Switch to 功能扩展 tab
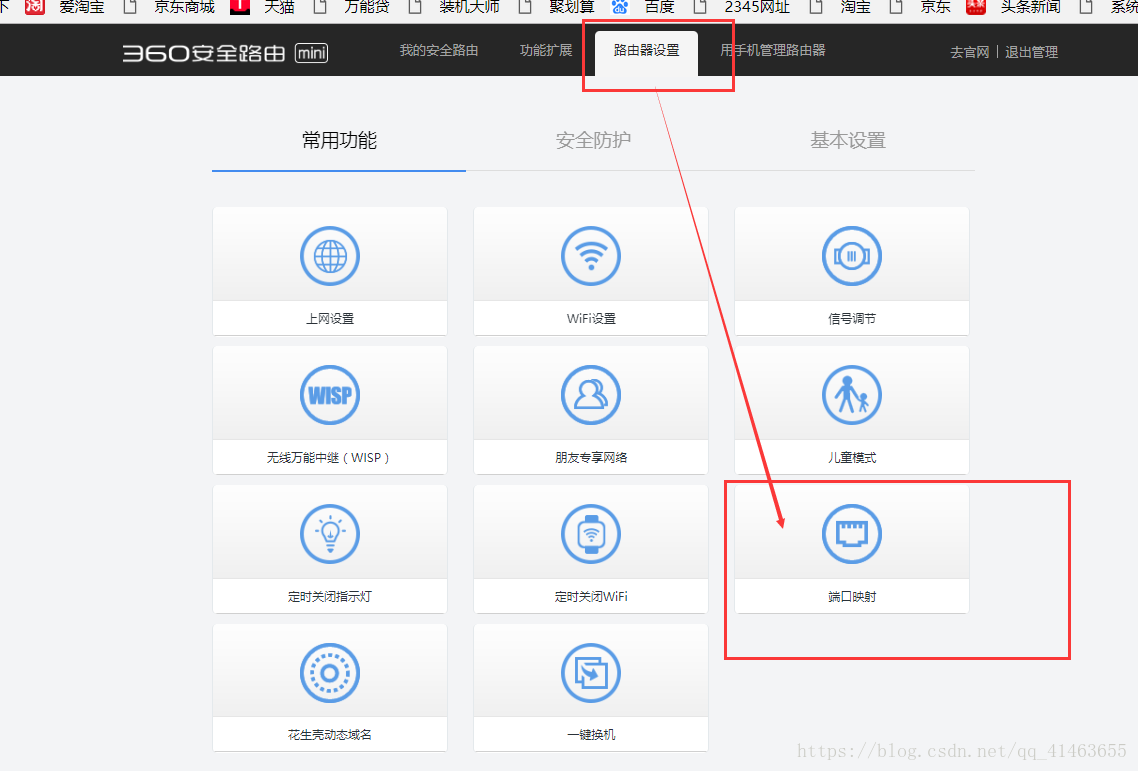Viewport: 1138px width, 771px height. 546,50
